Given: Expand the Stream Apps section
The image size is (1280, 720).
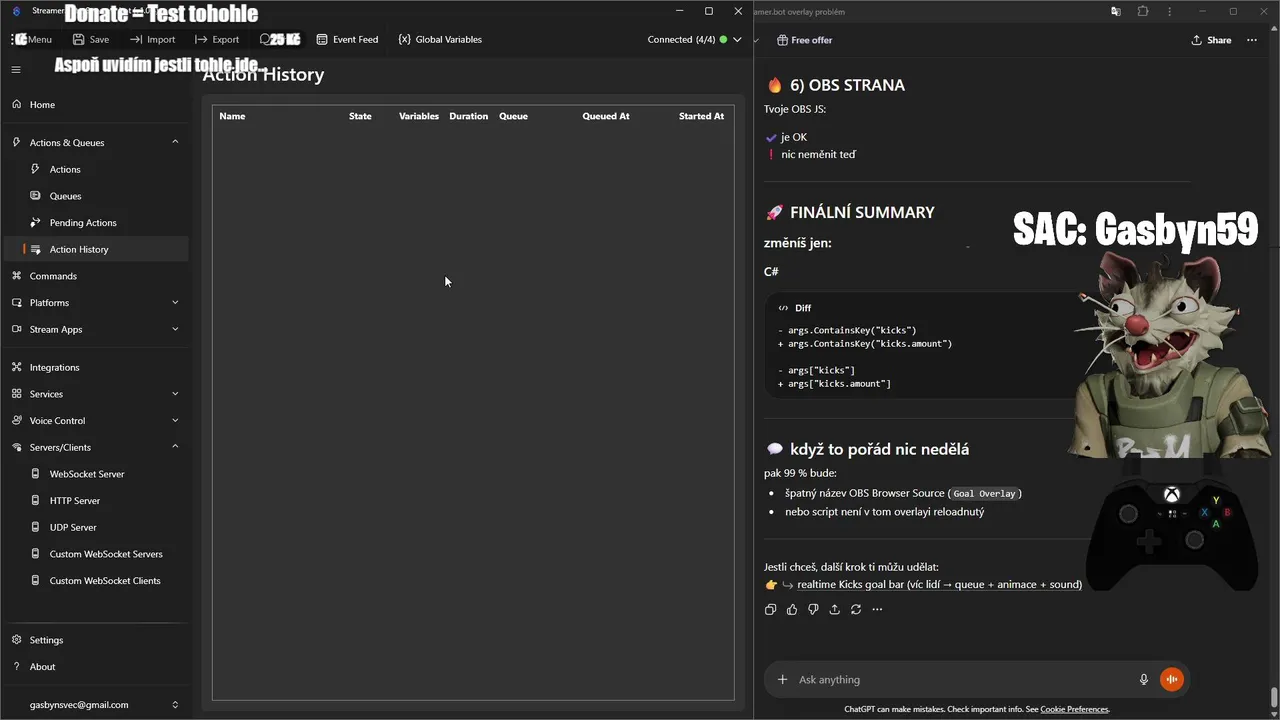Looking at the screenshot, I should click(175, 329).
